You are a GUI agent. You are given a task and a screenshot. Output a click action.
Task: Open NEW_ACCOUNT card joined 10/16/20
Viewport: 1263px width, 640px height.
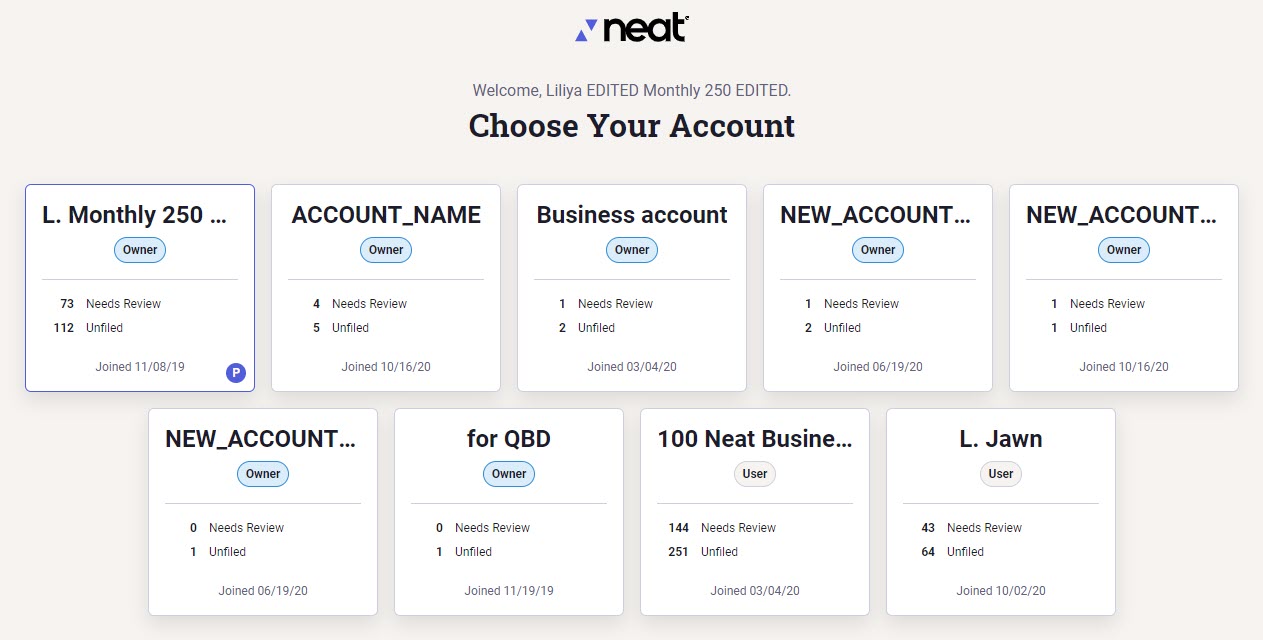click(x=1124, y=288)
